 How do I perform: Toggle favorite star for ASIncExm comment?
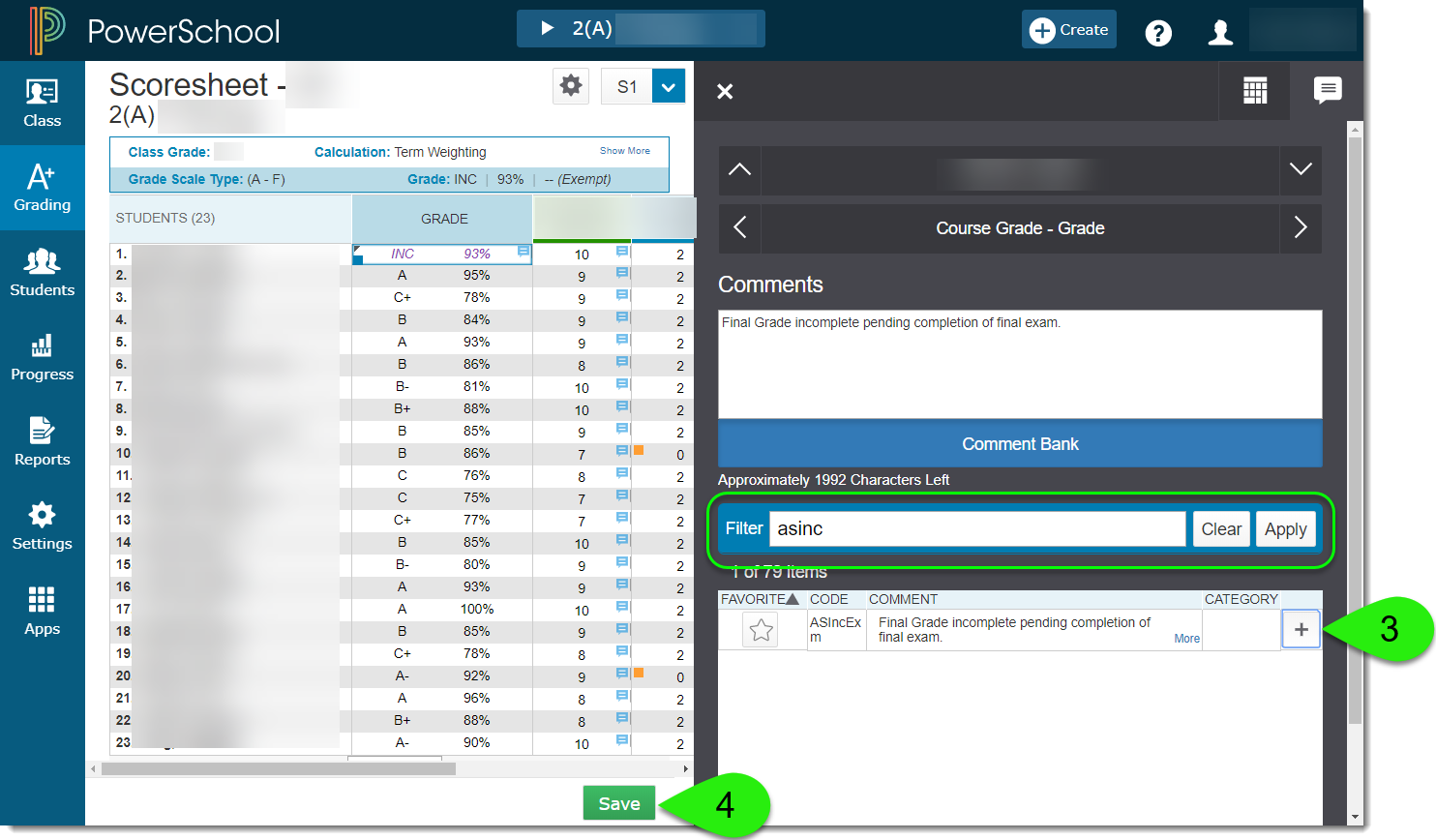(x=762, y=630)
